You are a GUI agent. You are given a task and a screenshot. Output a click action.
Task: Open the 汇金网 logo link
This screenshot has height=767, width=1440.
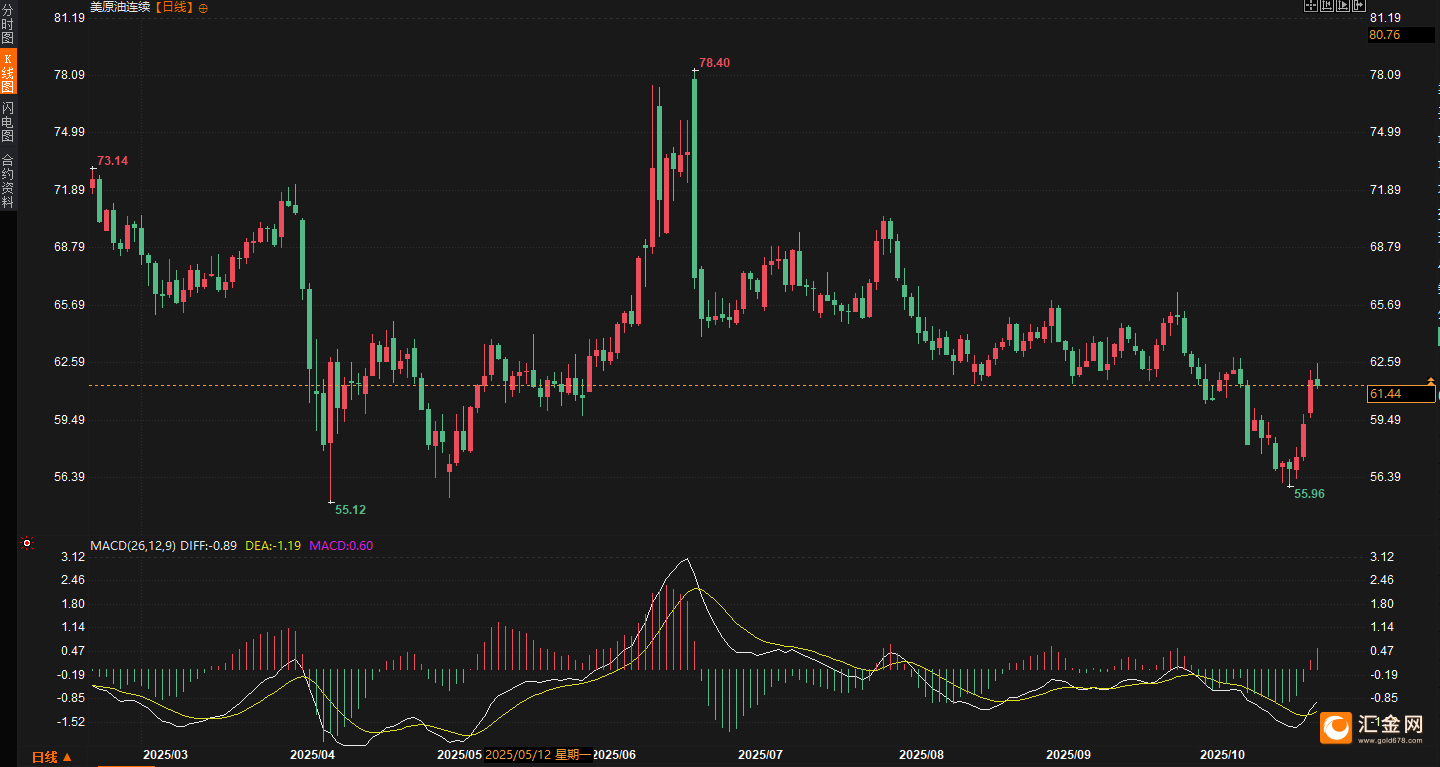coord(1372,727)
